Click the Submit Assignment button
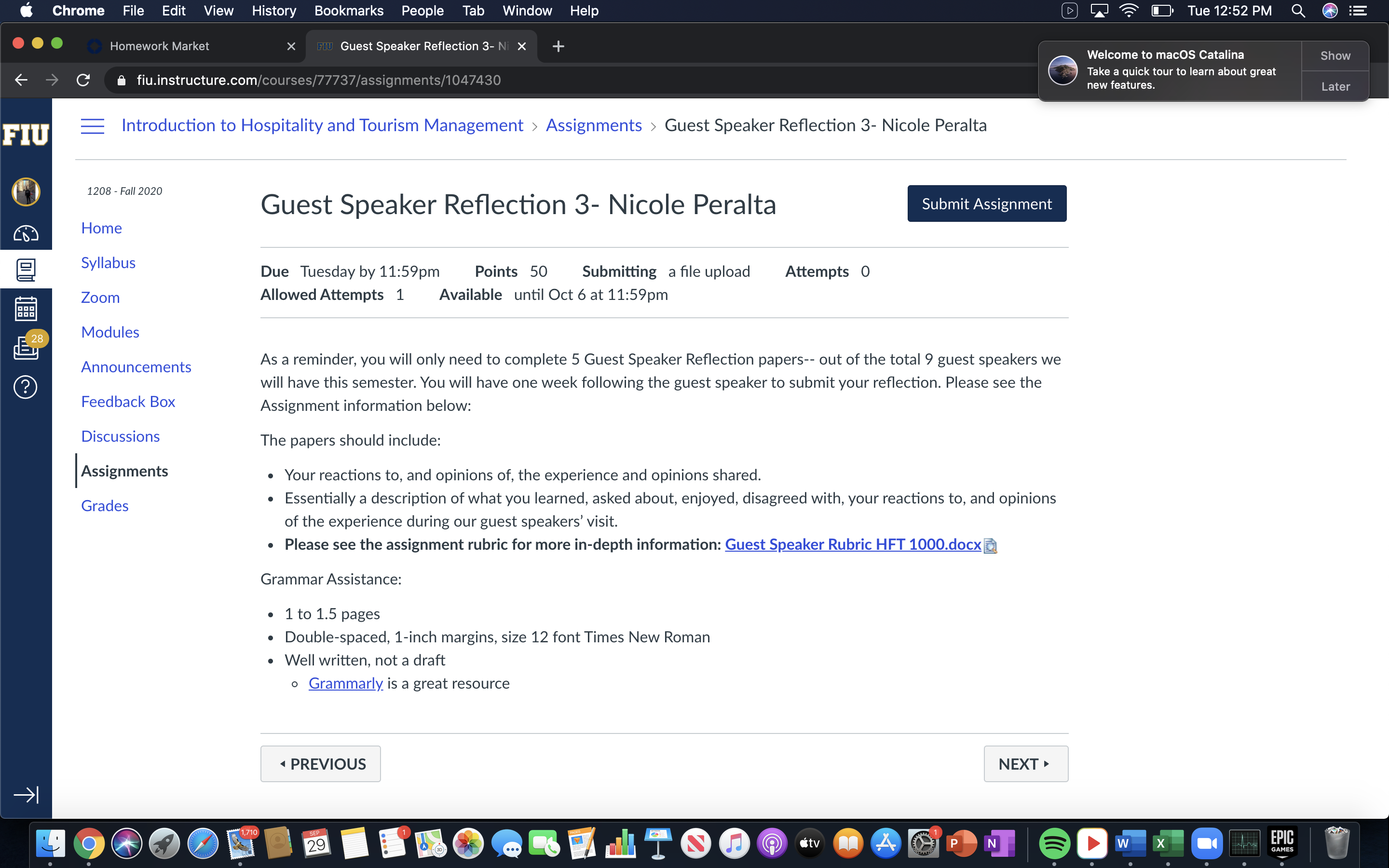Image resolution: width=1389 pixels, height=868 pixels. (x=987, y=203)
